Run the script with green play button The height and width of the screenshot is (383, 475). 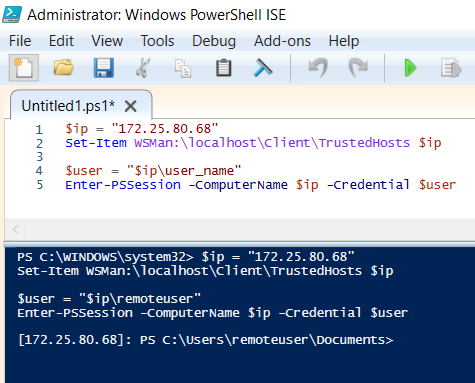[x=410, y=68]
